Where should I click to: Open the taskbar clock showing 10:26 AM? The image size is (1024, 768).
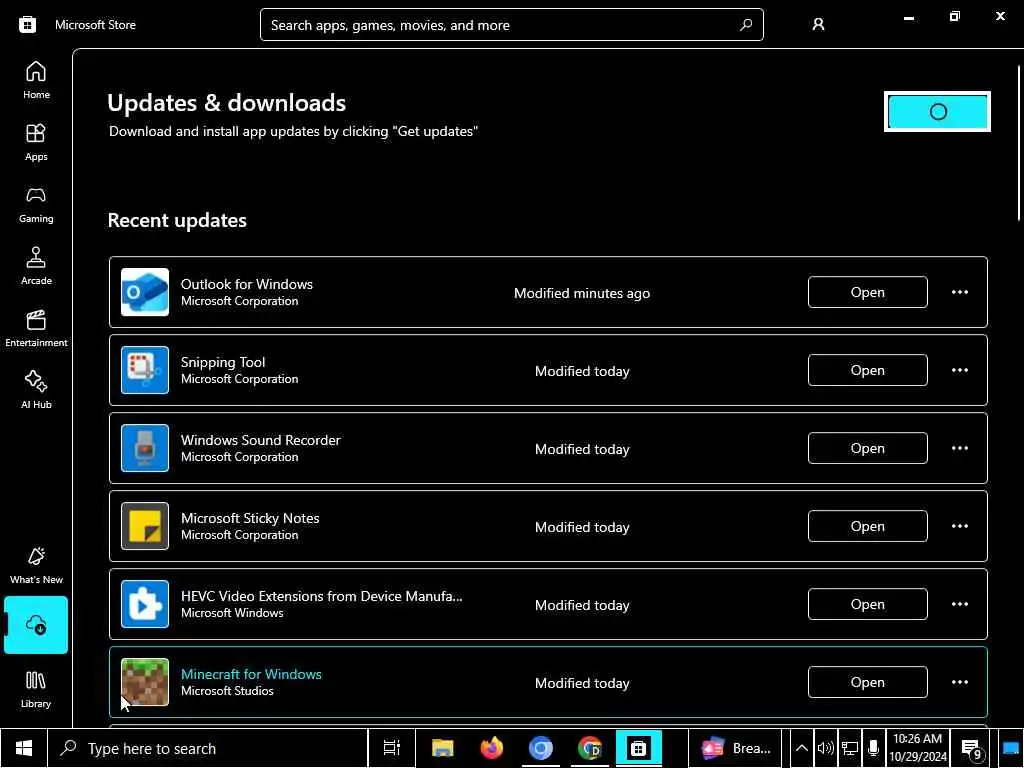tap(918, 748)
